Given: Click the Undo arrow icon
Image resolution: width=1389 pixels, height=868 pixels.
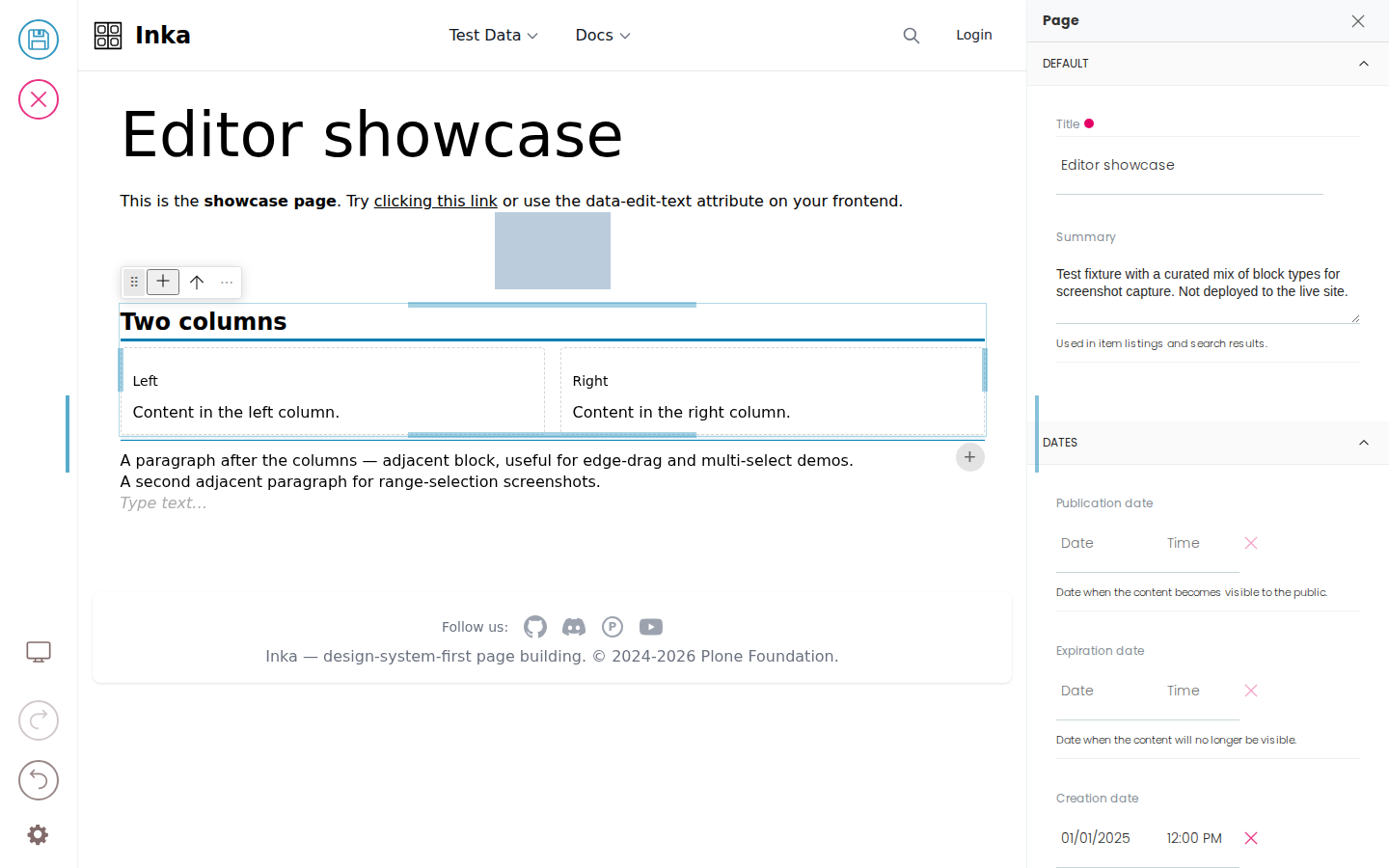Looking at the screenshot, I should pos(39,780).
